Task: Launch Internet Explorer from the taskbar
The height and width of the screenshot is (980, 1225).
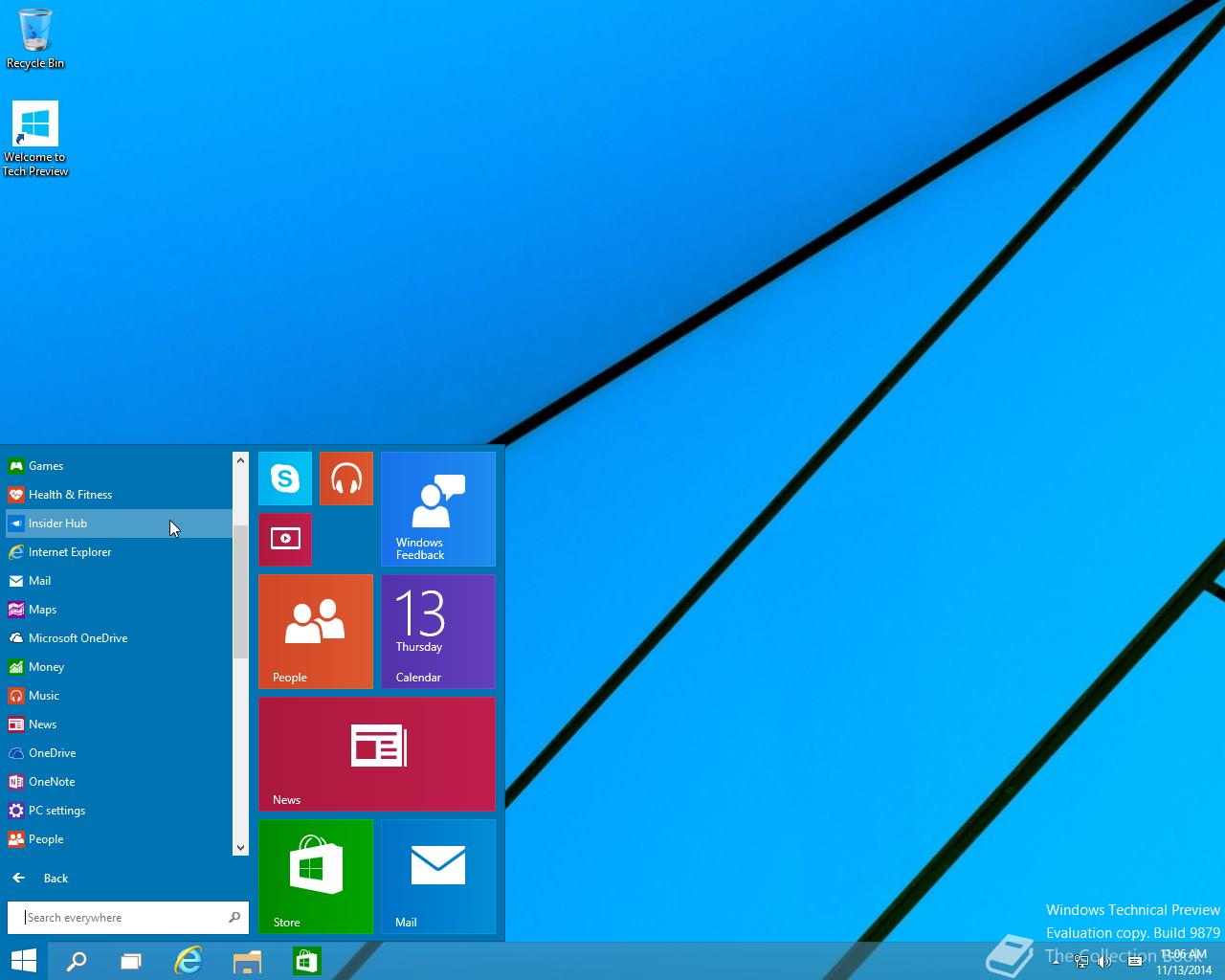Action: coord(189,961)
